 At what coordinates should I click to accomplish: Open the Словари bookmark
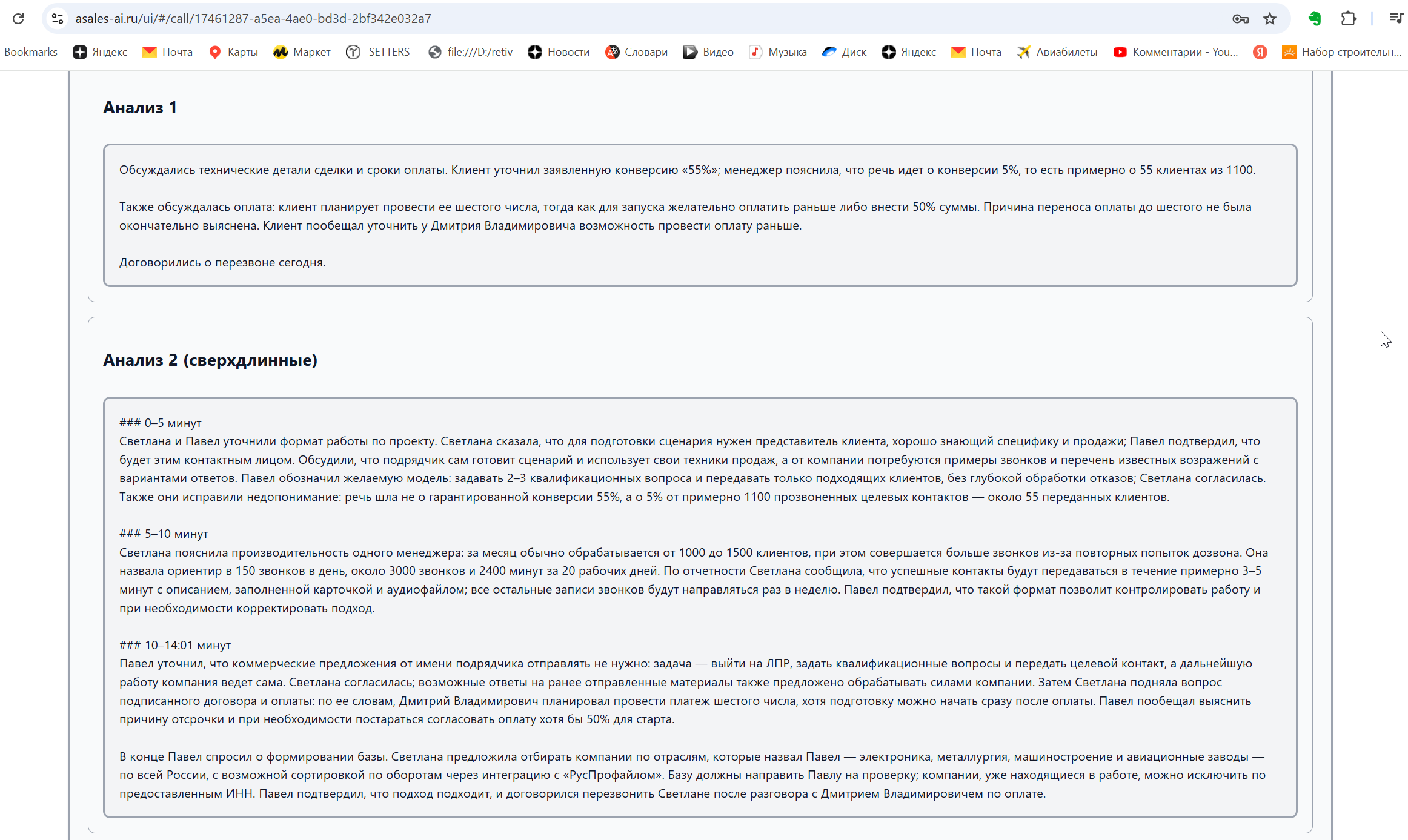(x=636, y=52)
